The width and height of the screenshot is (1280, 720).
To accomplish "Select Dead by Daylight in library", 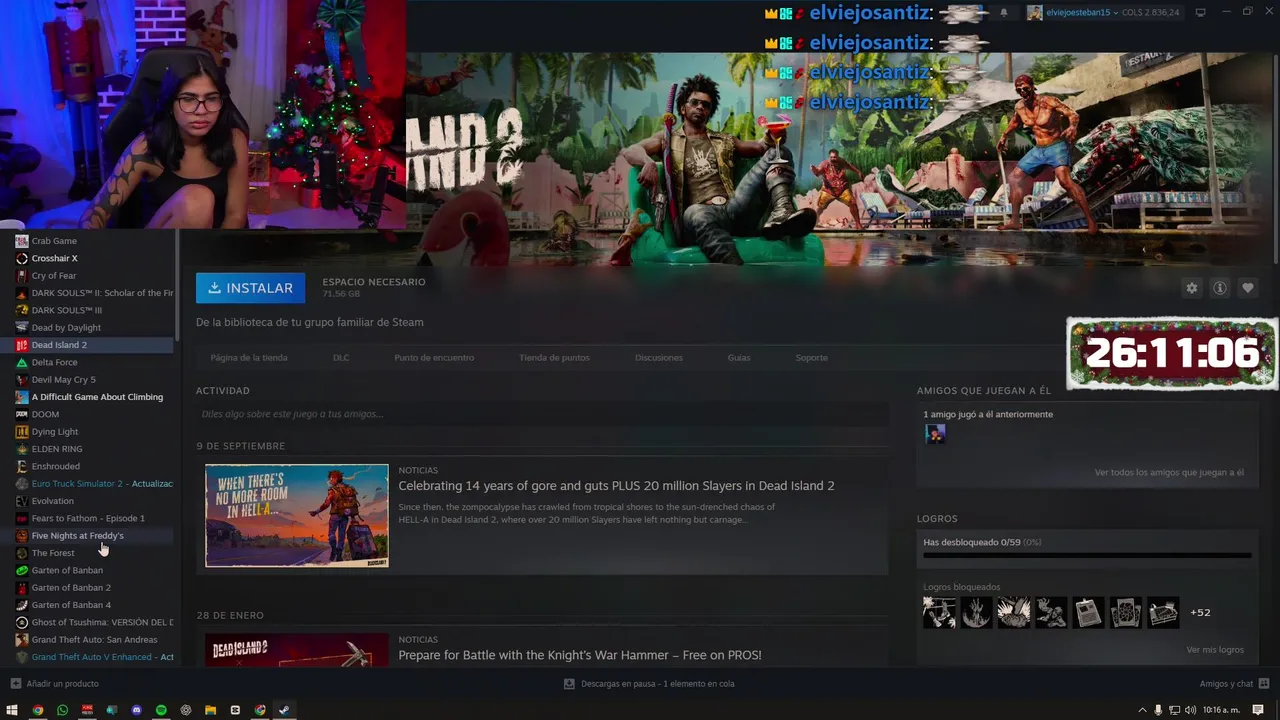I will coord(66,328).
